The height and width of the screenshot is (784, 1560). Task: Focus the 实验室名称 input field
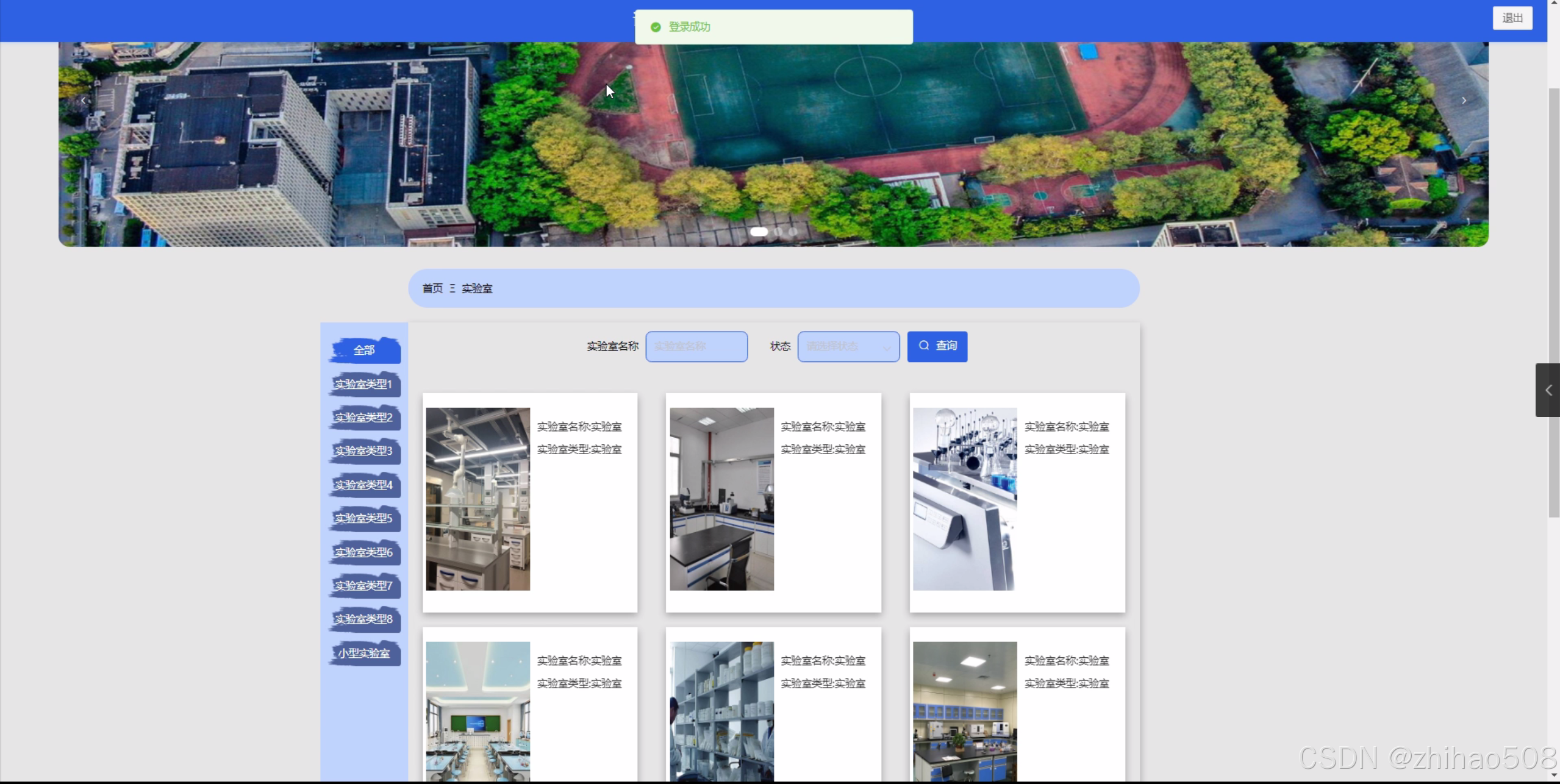pyautogui.click(x=696, y=346)
